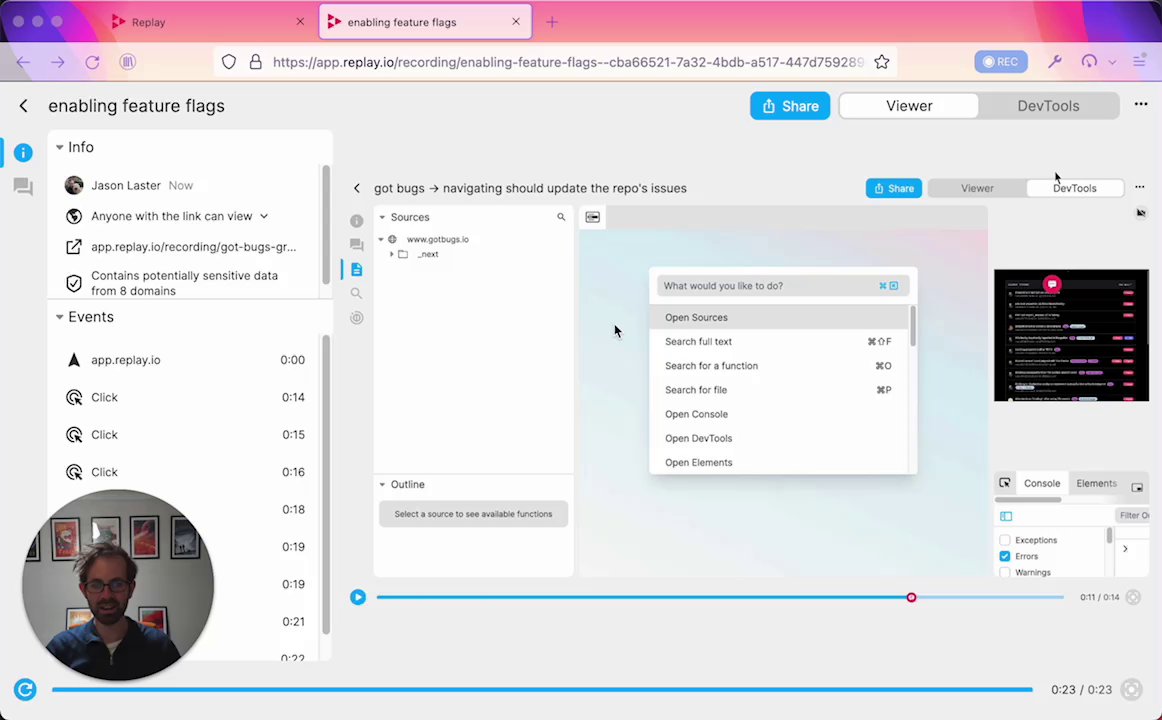Collapse the Info section

coord(59,147)
